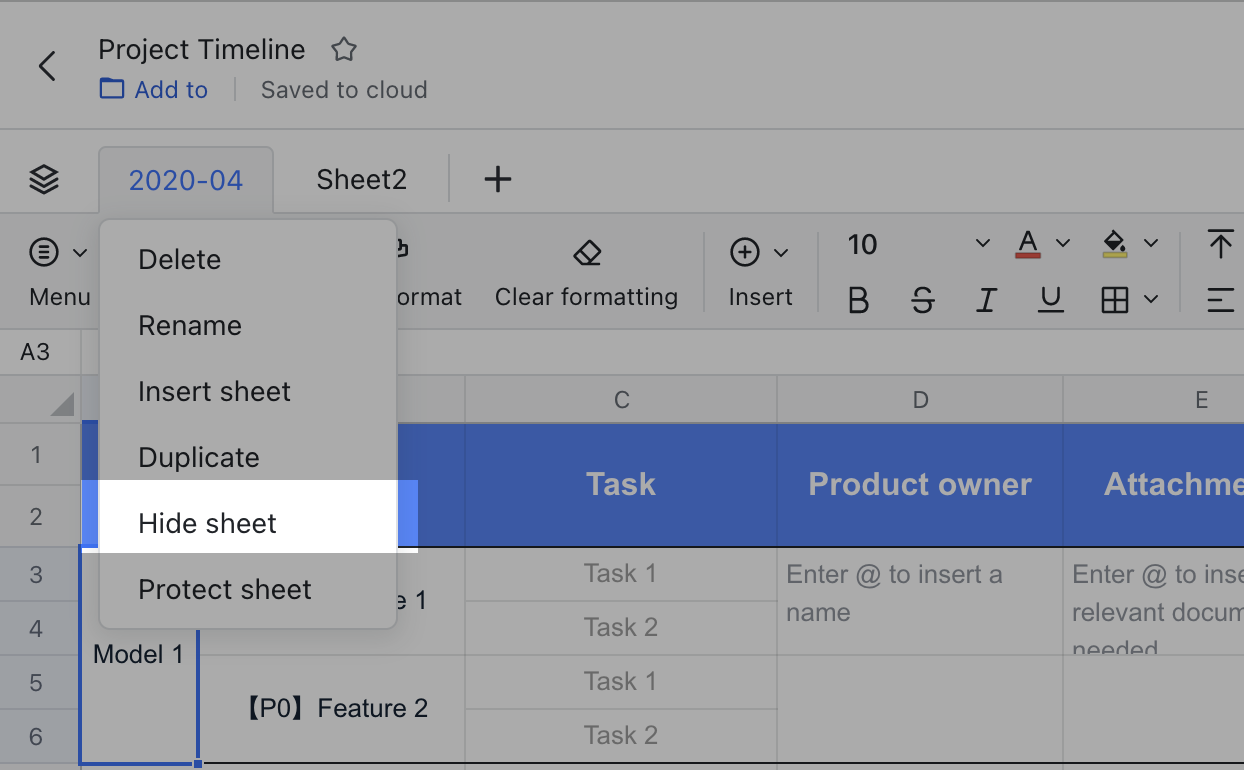This screenshot has height=770, width=1244.
Task: Open the font color swatch
Action: click(x=1028, y=243)
